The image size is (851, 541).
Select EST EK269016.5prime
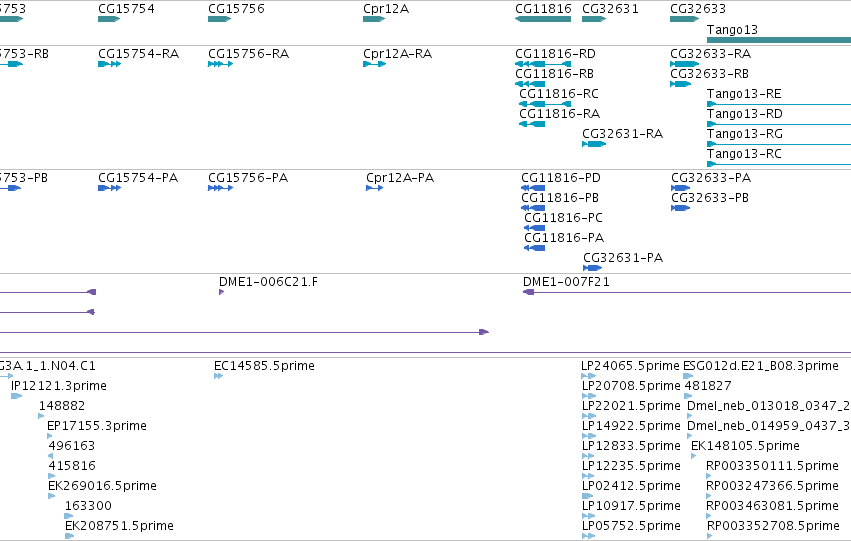(102, 486)
